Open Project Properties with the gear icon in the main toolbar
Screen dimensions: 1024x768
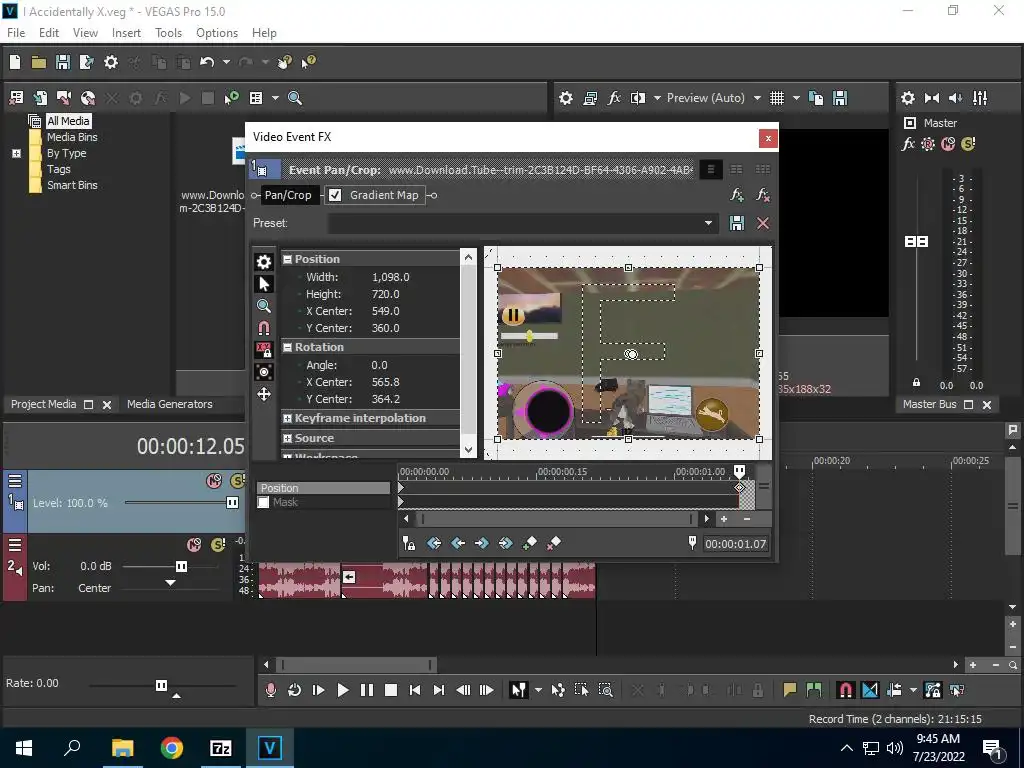pos(111,62)
